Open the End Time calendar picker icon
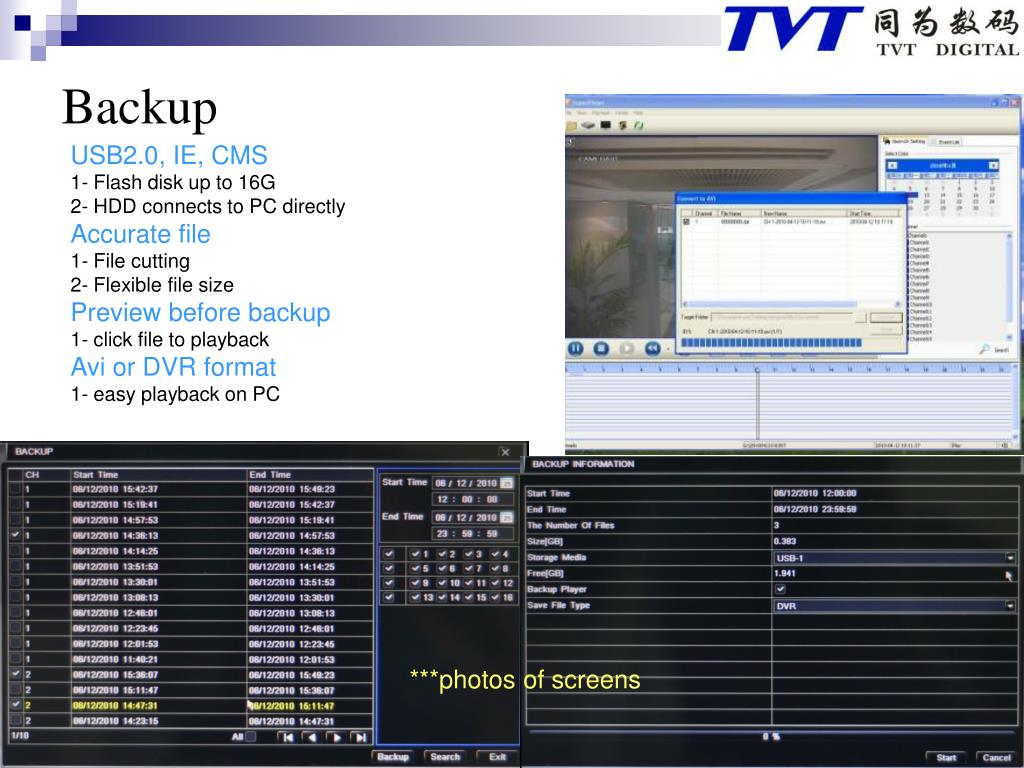This screenshot has width=1024, height=768. [x=507, y=517]
